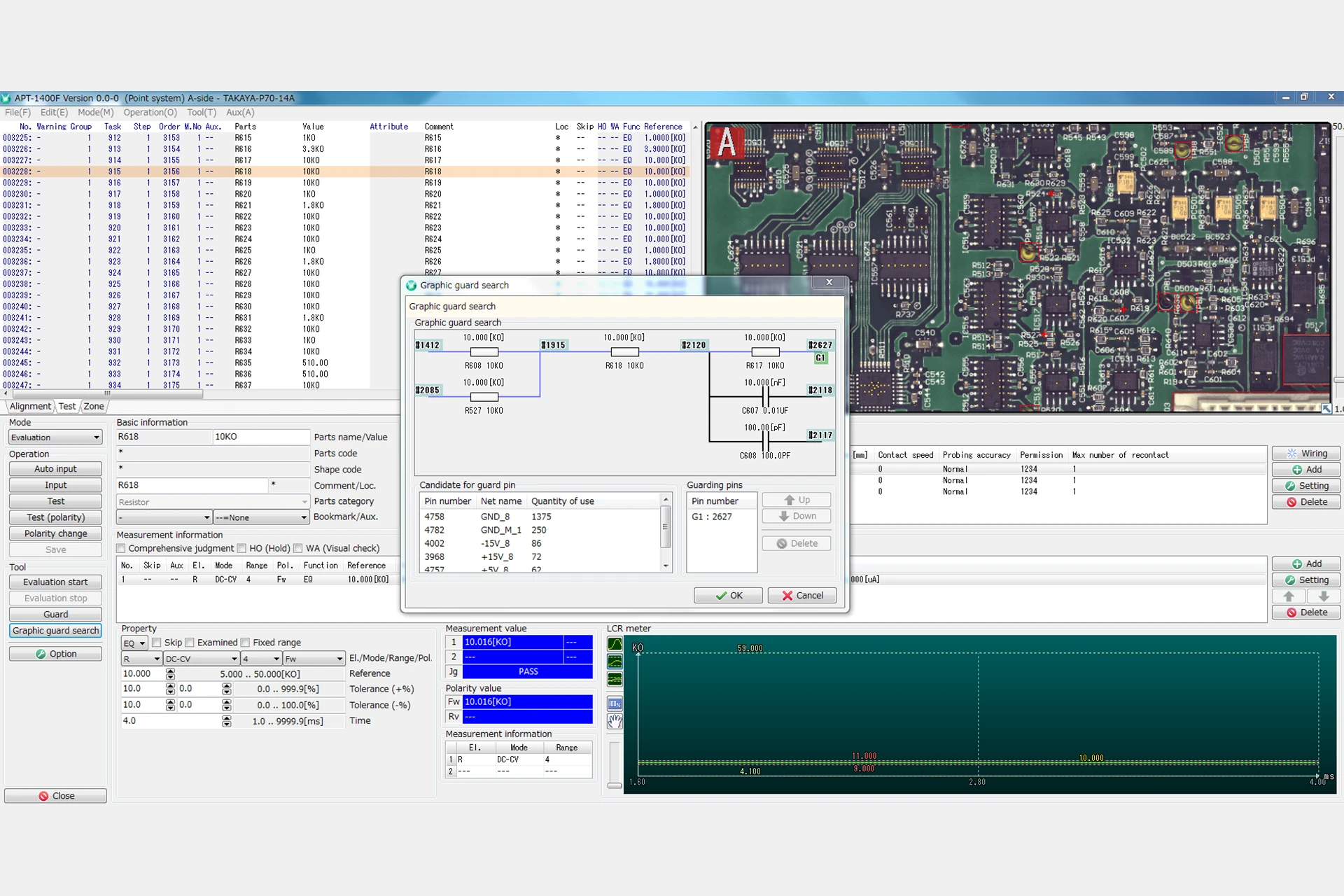The height and width of the screenshot is (896, 1344).
Task: Click Cancel in the guard search dialog
Action: click(802, 596)
